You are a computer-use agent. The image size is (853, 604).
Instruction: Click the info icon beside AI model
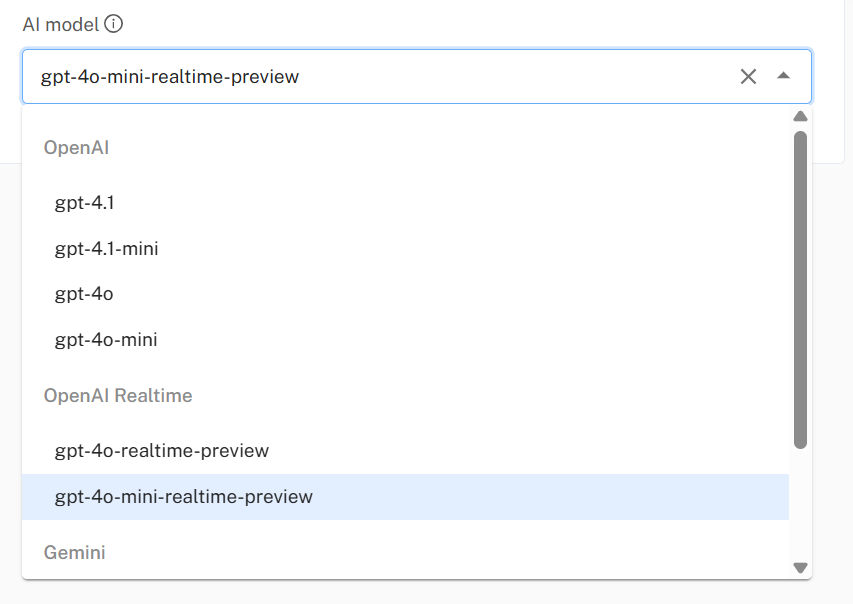point(114,24)
